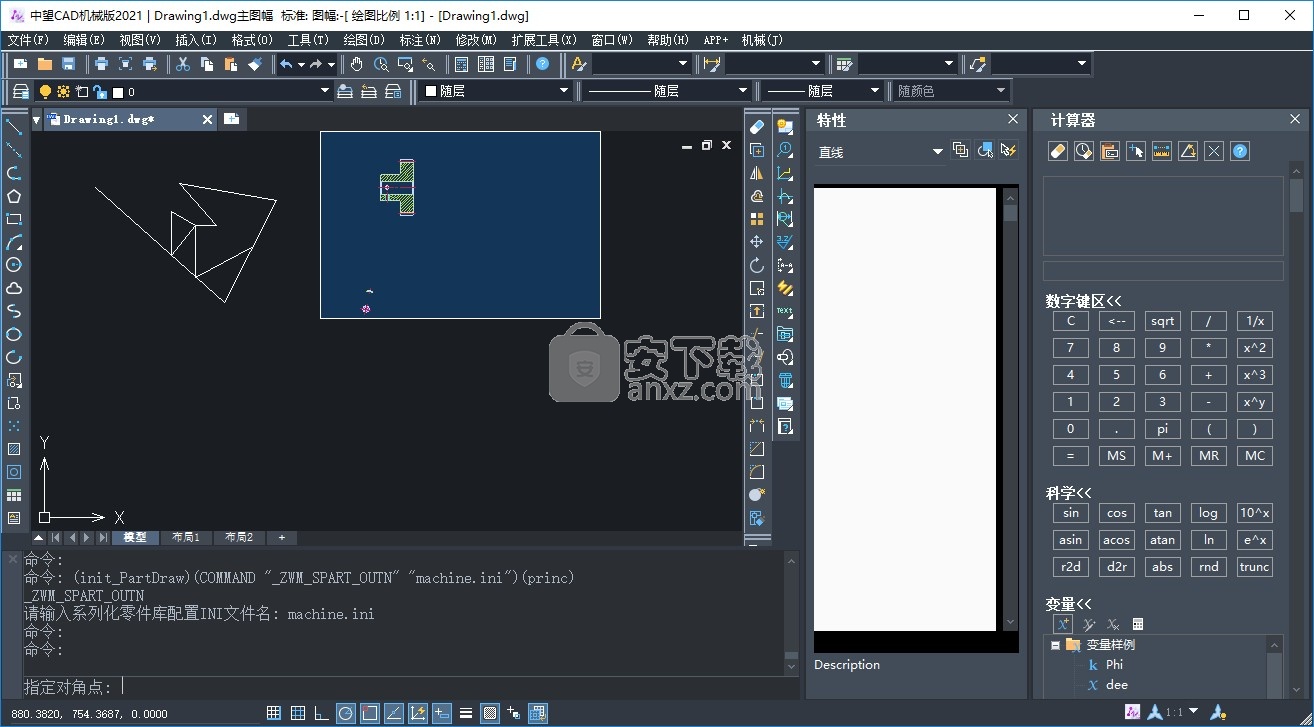
Task: Click the calculator expression input field
Action: click(x=1163, y=271)
